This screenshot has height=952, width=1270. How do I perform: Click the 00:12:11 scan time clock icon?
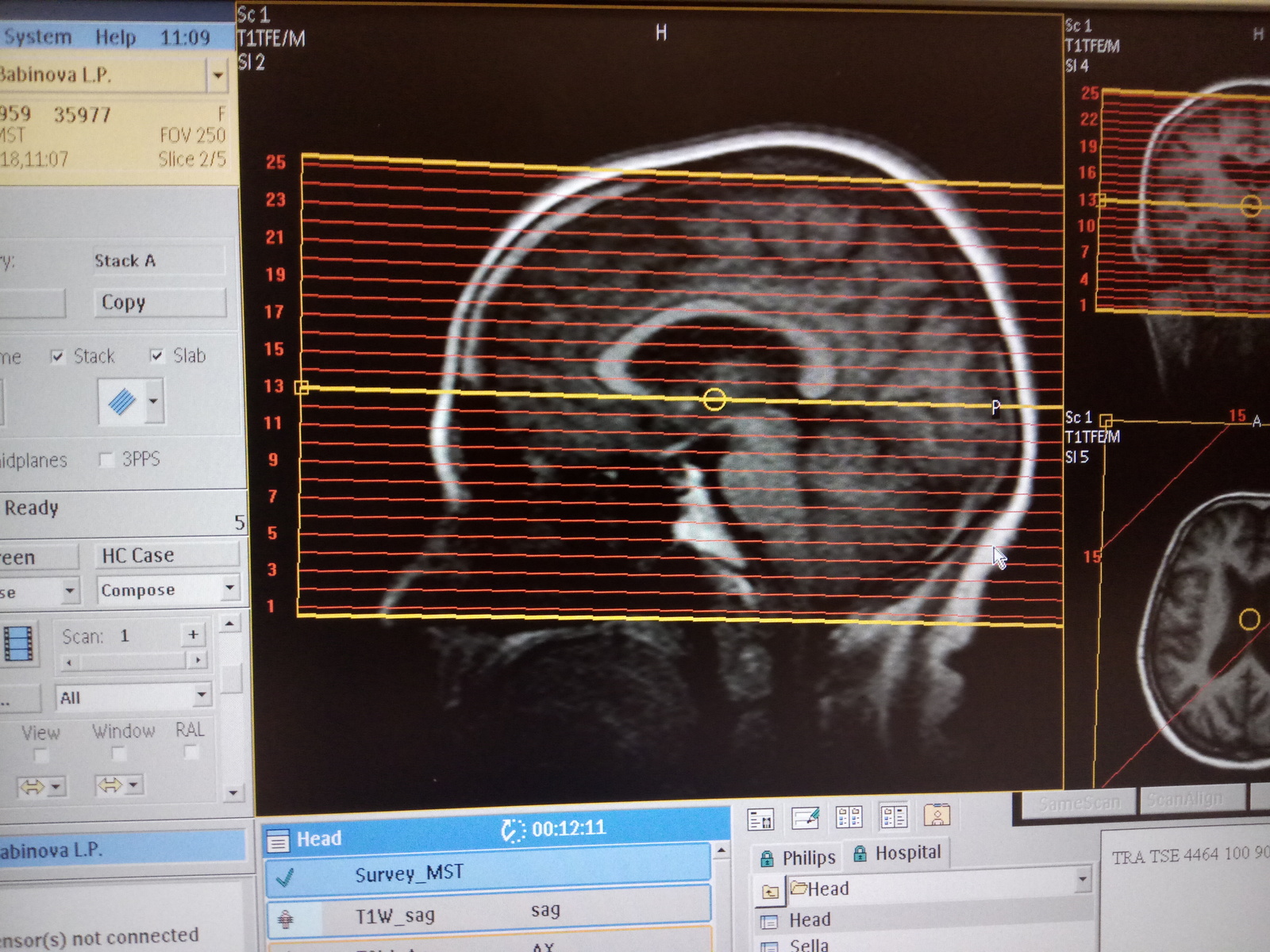point(513,831)
